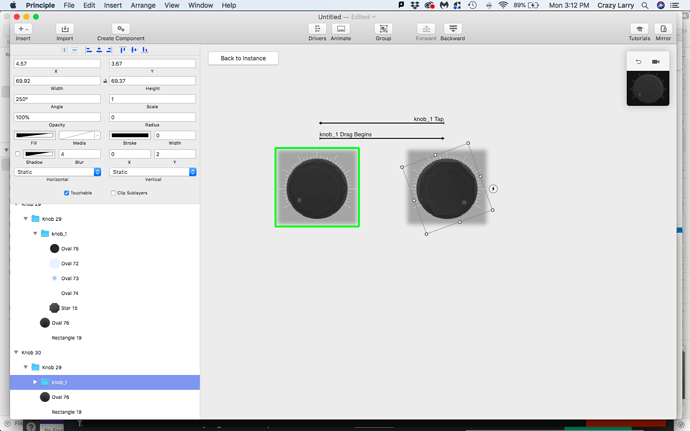Open the Media dropdown arrow
Viewport: 690px width, 431px height.
pos(97,135)
